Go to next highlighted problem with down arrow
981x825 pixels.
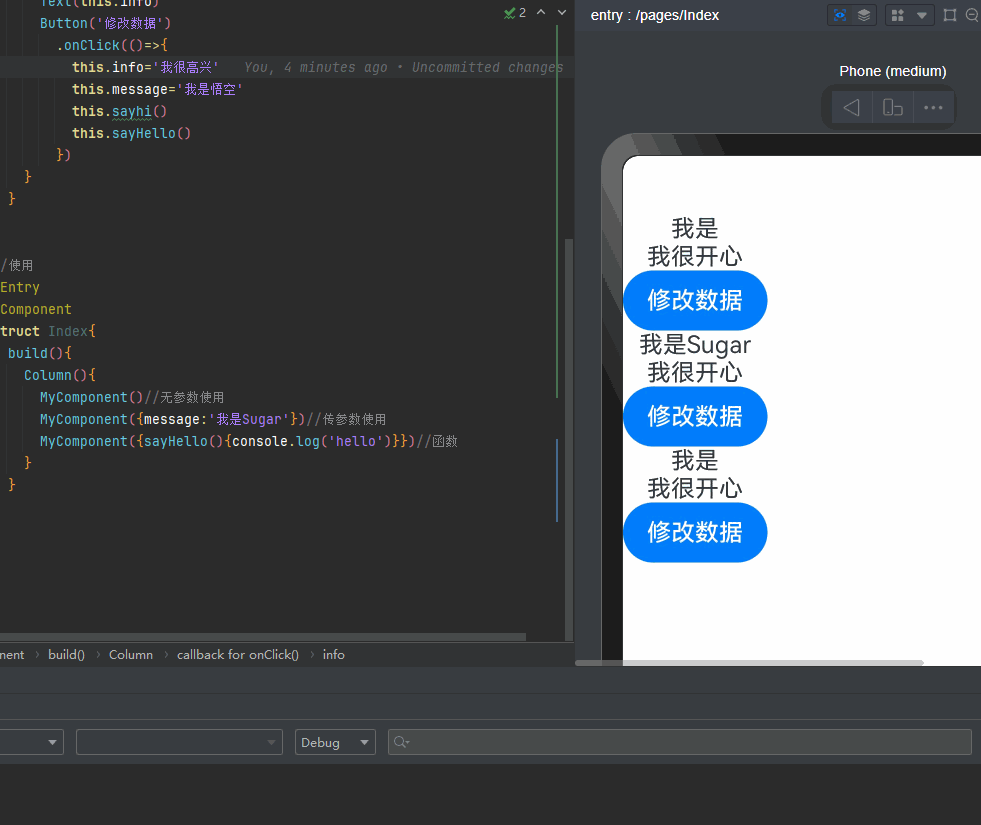tap(562, 13)
